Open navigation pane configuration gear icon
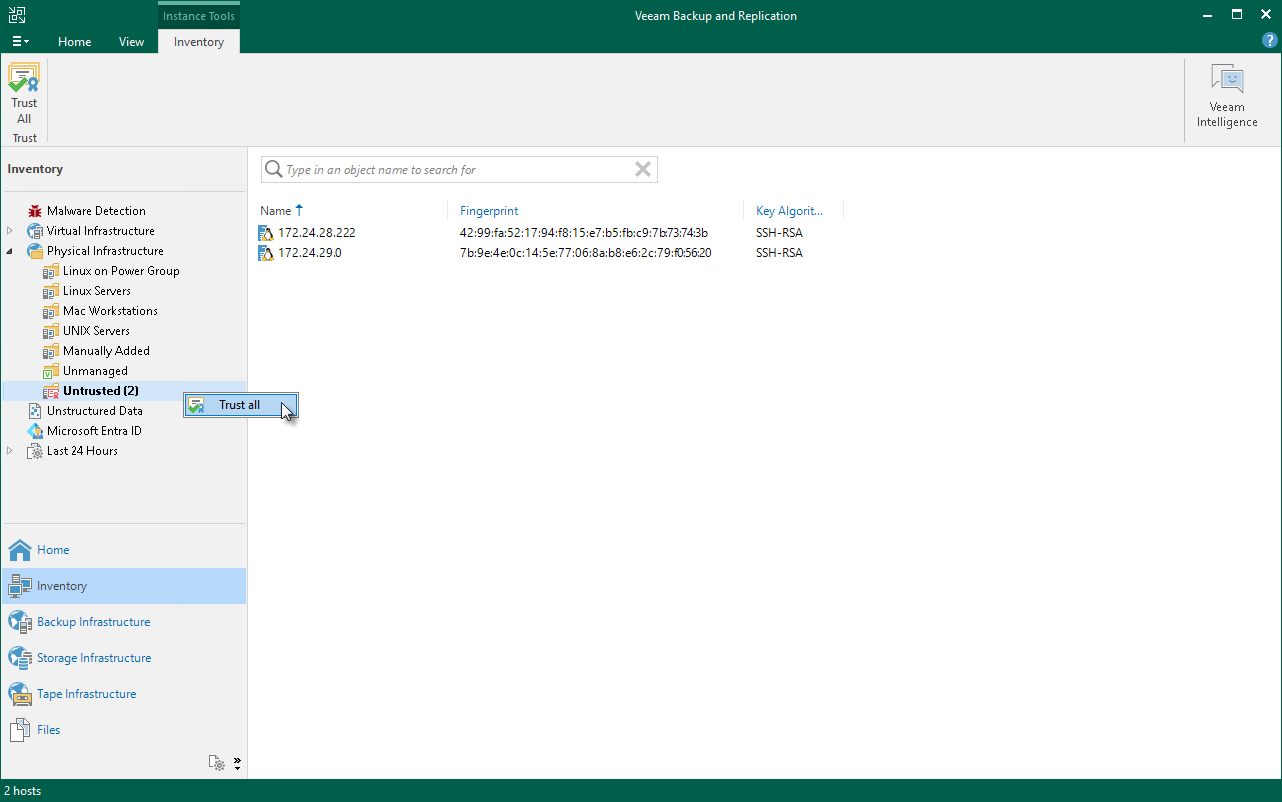1282x802 pixels. click(216, 763)
